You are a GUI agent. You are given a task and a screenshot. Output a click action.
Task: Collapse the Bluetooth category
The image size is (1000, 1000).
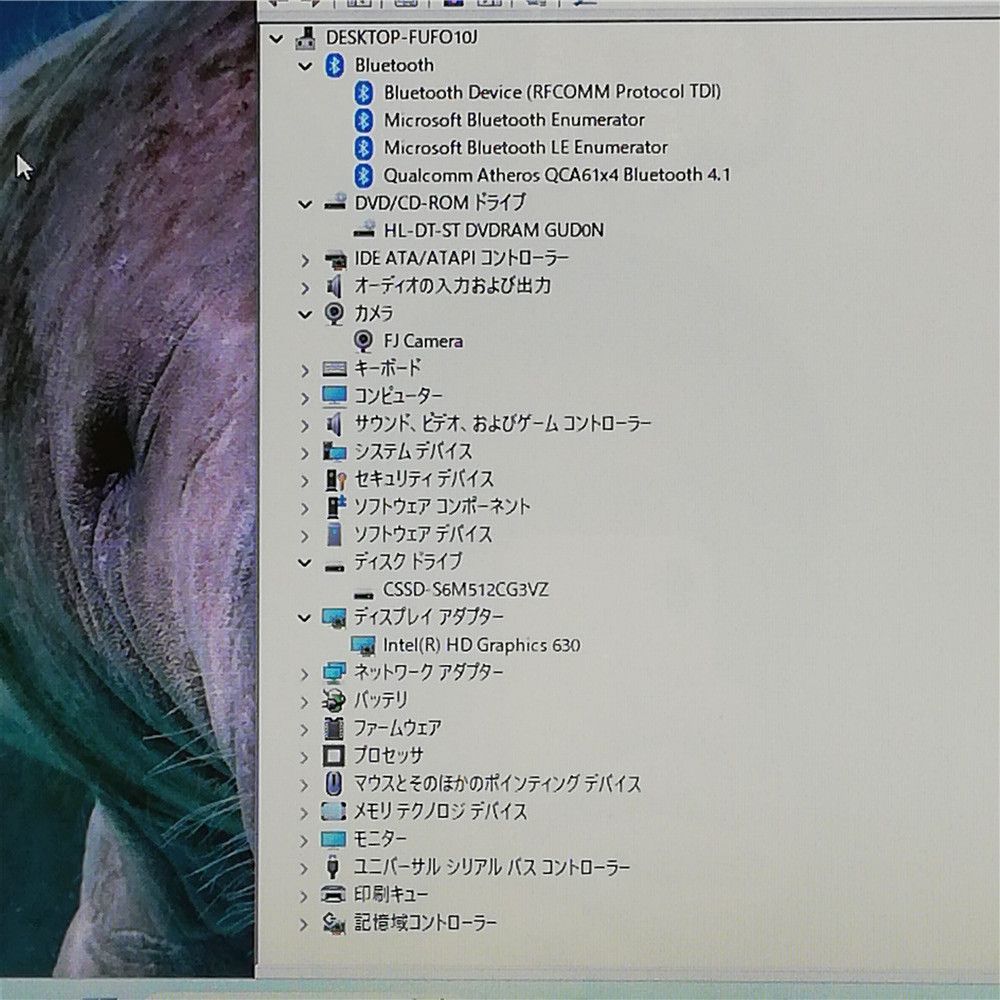click(x=305, y=66)
